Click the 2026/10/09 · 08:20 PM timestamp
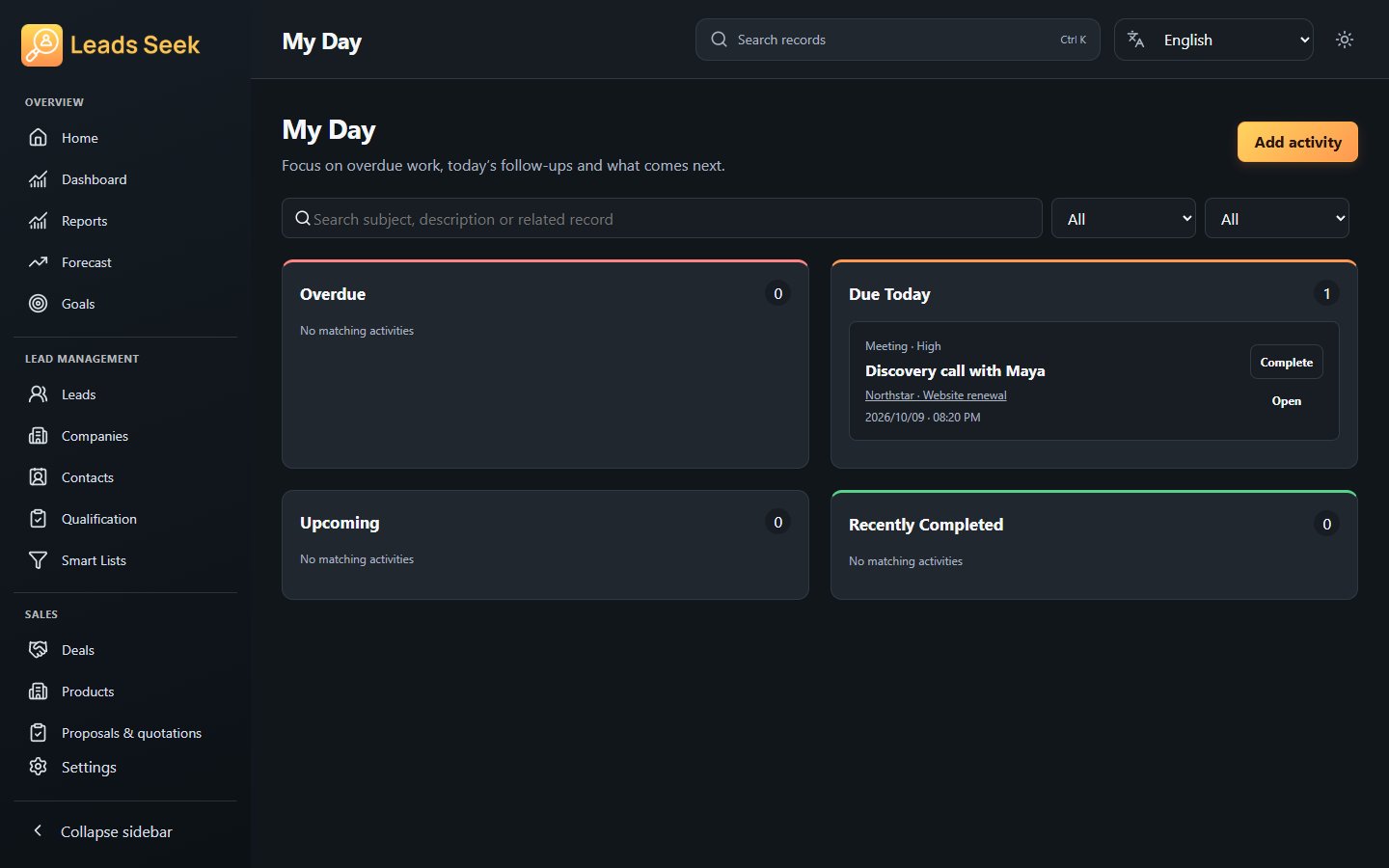Viewport: 1389px width, 868px height. click(923, 418)
